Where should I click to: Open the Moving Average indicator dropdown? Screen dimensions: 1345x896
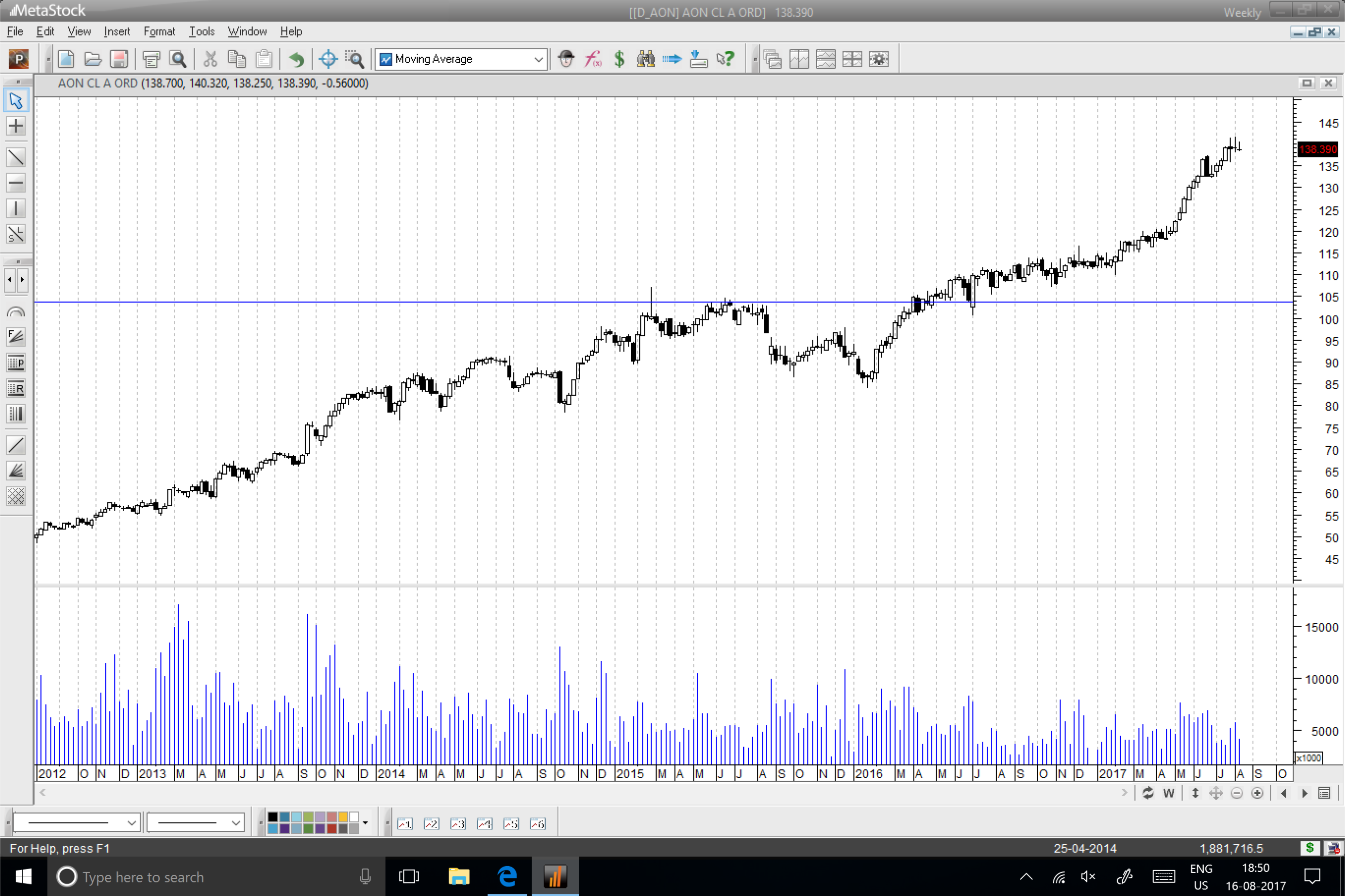pyautogui.click(x=538, y=59)
